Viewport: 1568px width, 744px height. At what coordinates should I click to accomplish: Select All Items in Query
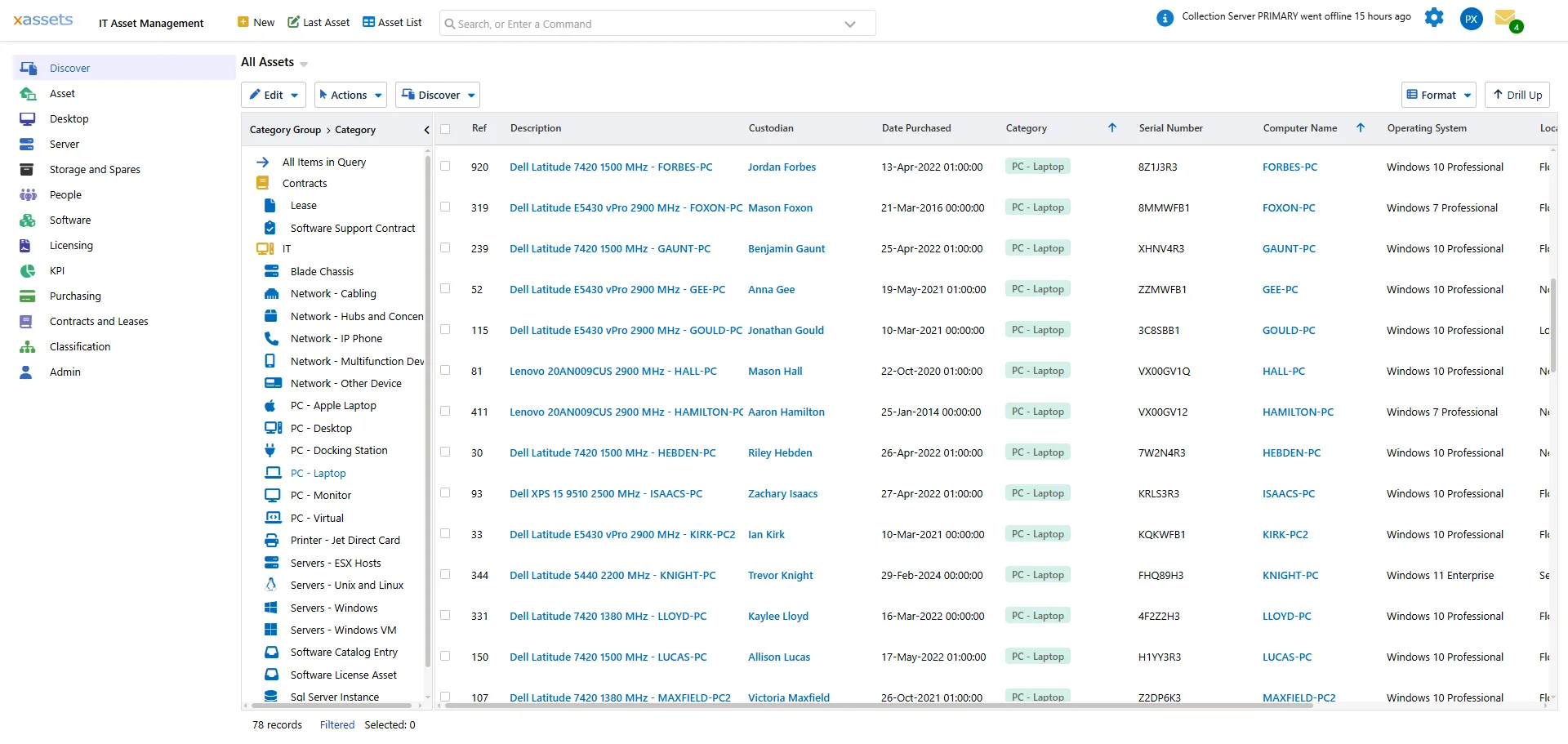(x=324, y=162)
